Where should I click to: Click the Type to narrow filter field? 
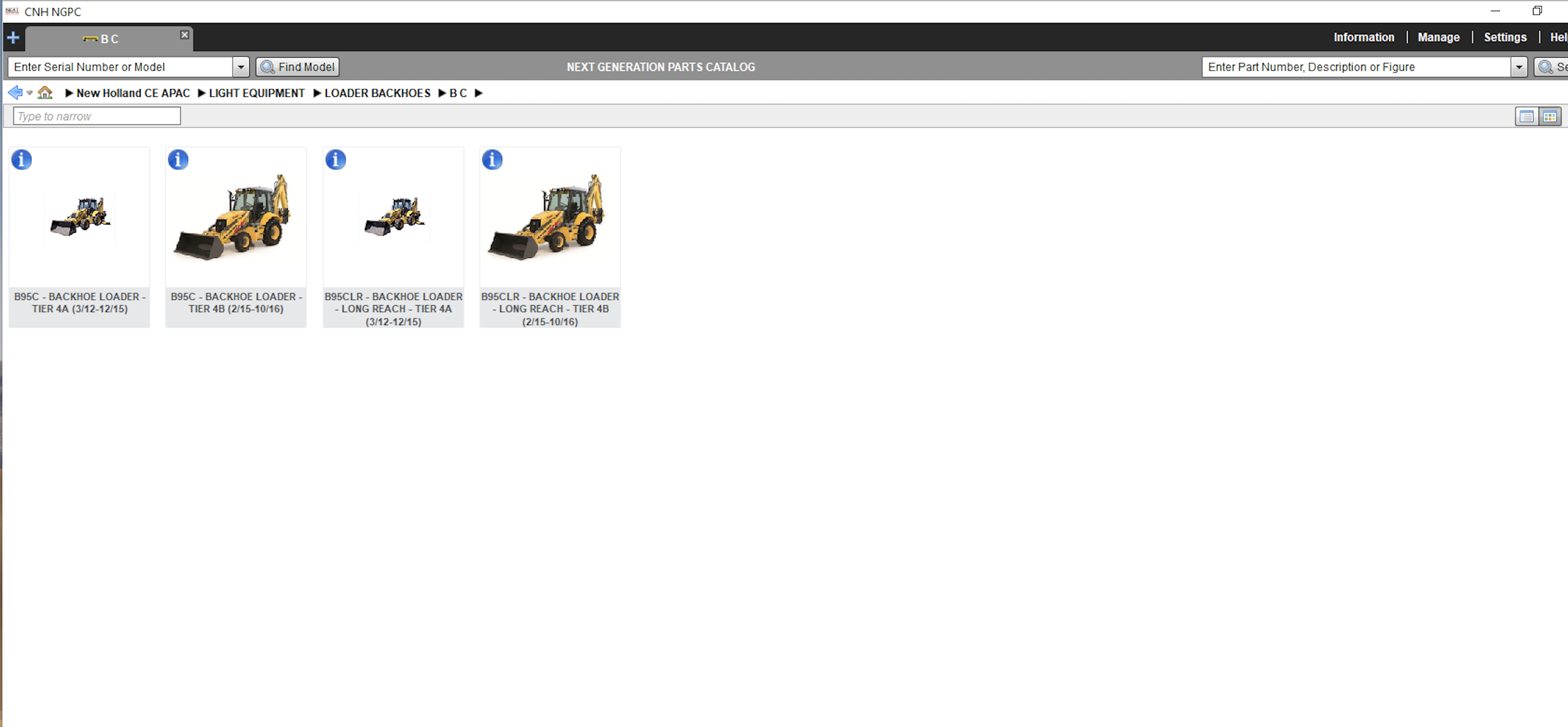(96, 116)
